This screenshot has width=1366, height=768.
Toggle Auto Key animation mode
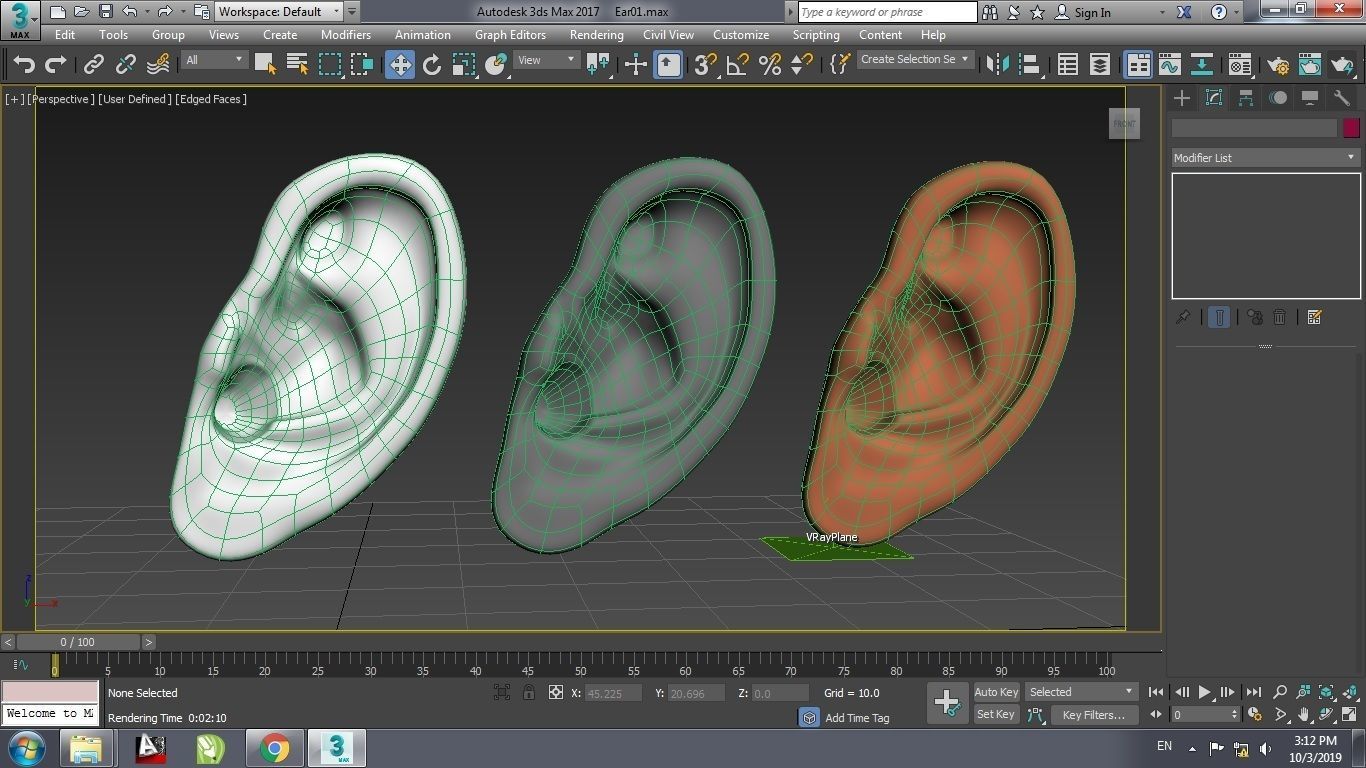click(996, 692)
